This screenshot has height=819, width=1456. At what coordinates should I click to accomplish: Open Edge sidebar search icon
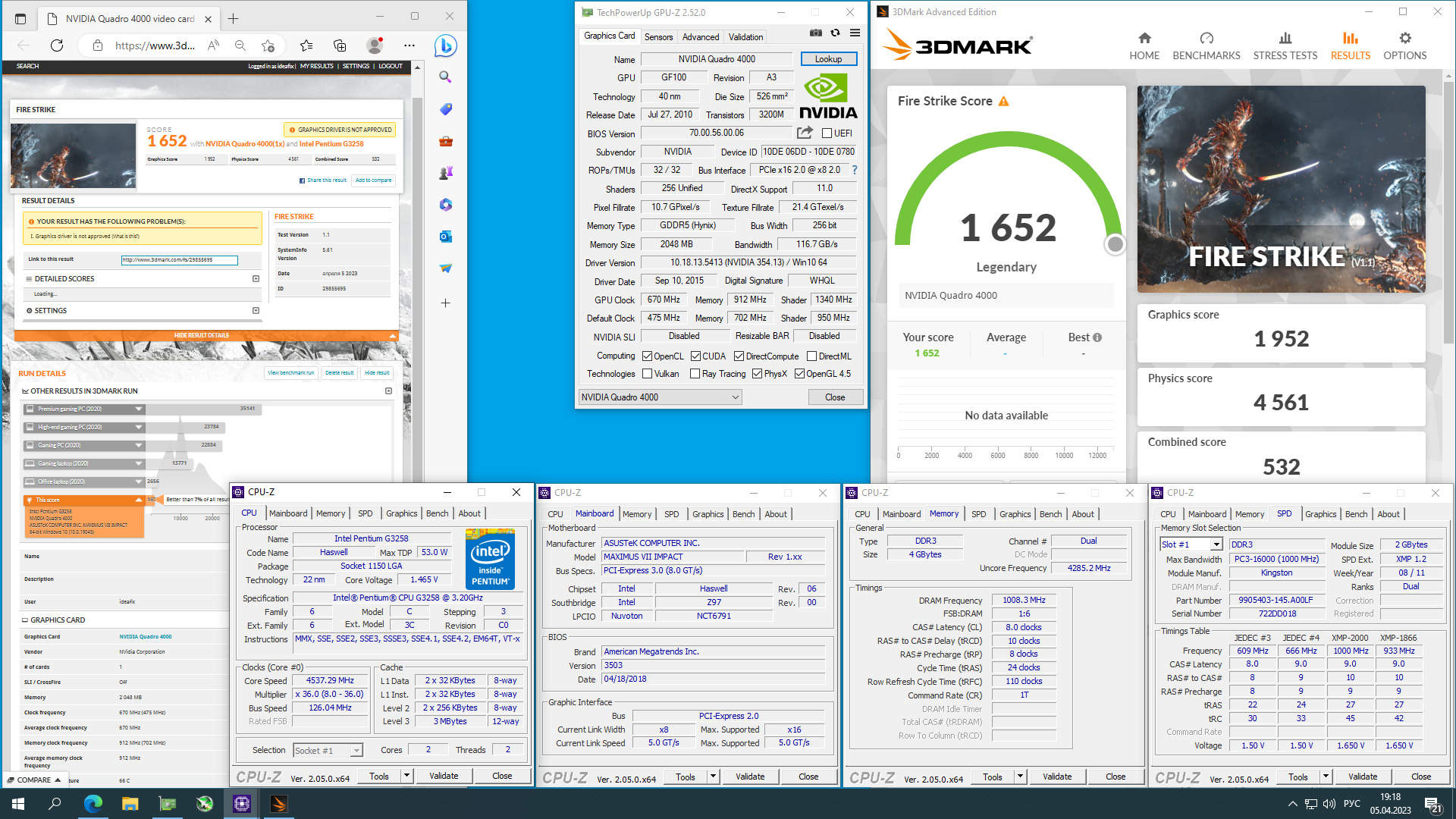[x=446, y=77]
